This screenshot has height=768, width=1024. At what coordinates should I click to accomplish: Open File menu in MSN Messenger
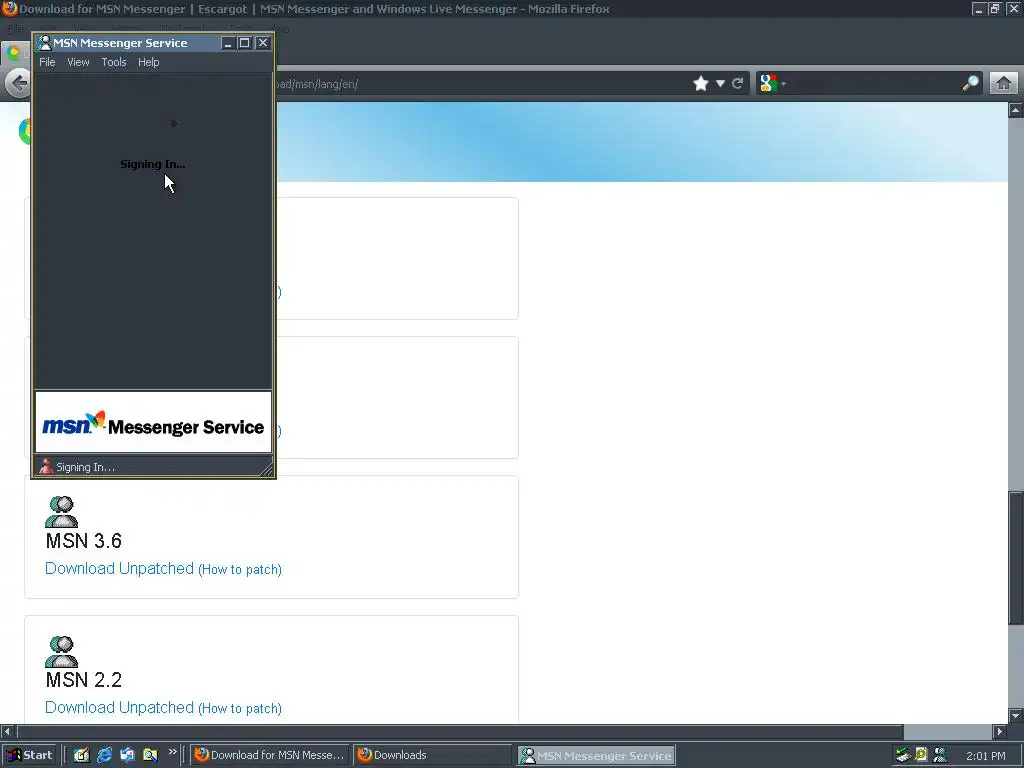pyautogui.click(x=47, y=62)
